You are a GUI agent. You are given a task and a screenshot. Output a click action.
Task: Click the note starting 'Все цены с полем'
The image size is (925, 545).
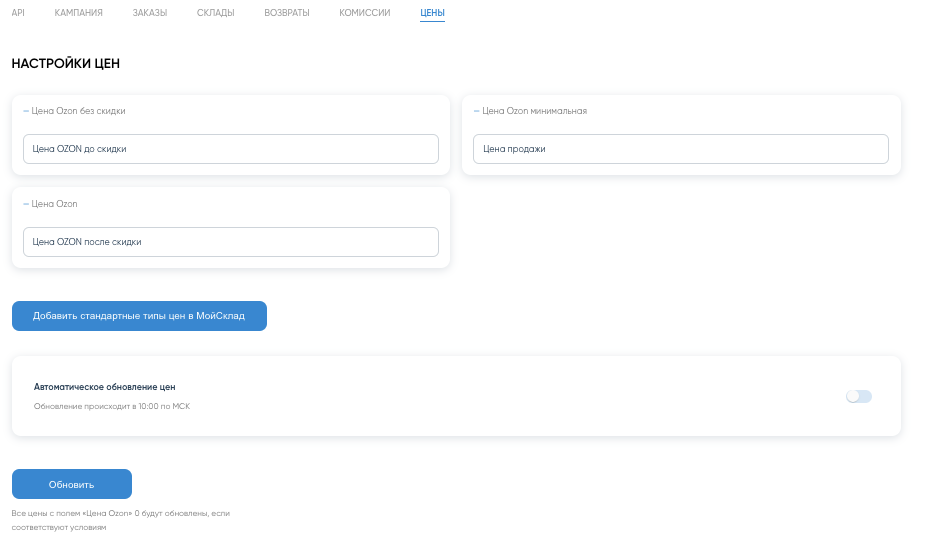(x=121, y=520)
